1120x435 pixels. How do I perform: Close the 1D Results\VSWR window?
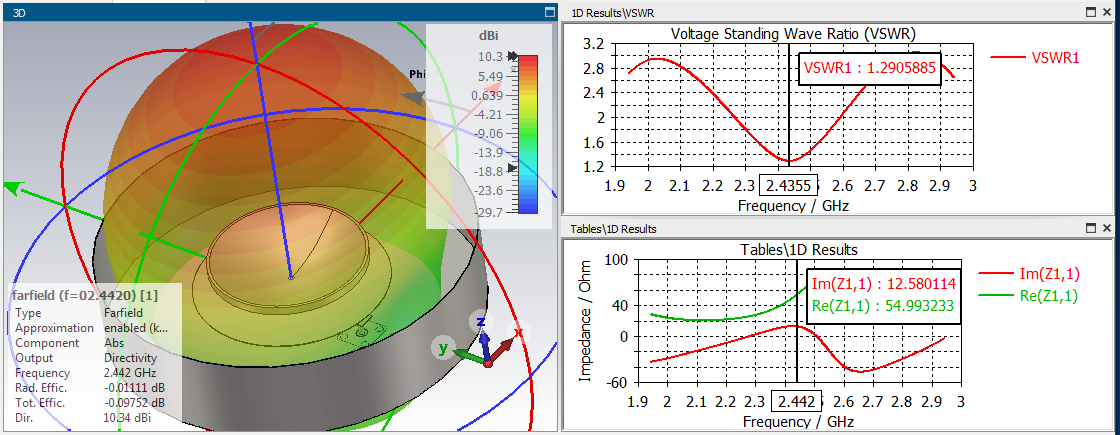coord(1107,11)
